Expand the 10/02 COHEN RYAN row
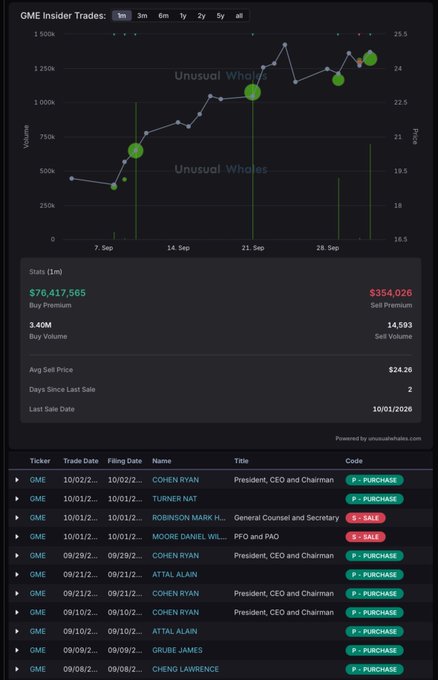438x680 pixels. tap(17, 480)
